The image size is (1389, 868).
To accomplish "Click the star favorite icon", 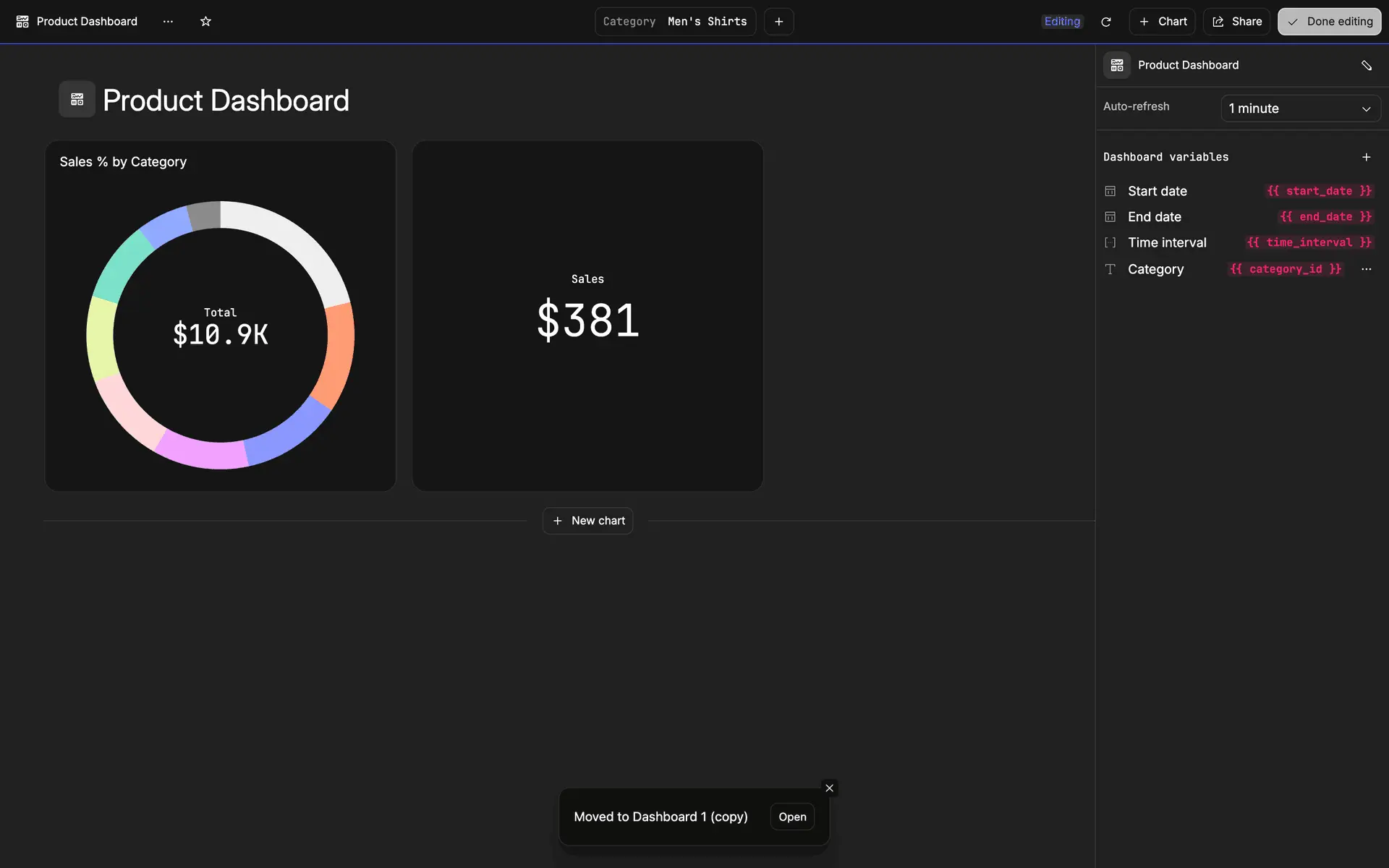I will tap(205, 22).
